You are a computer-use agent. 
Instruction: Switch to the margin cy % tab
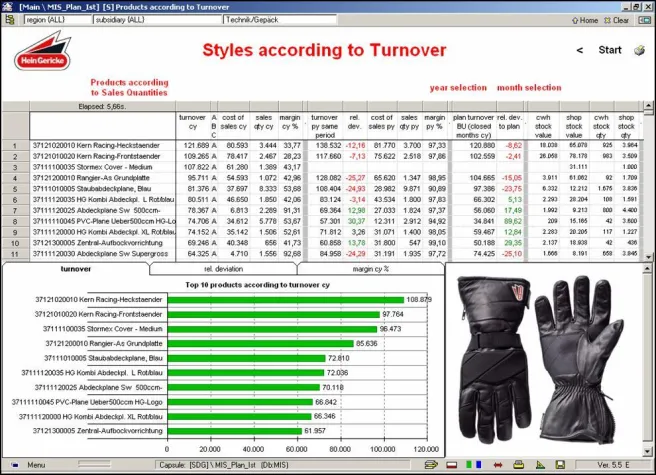click(370, 269)
